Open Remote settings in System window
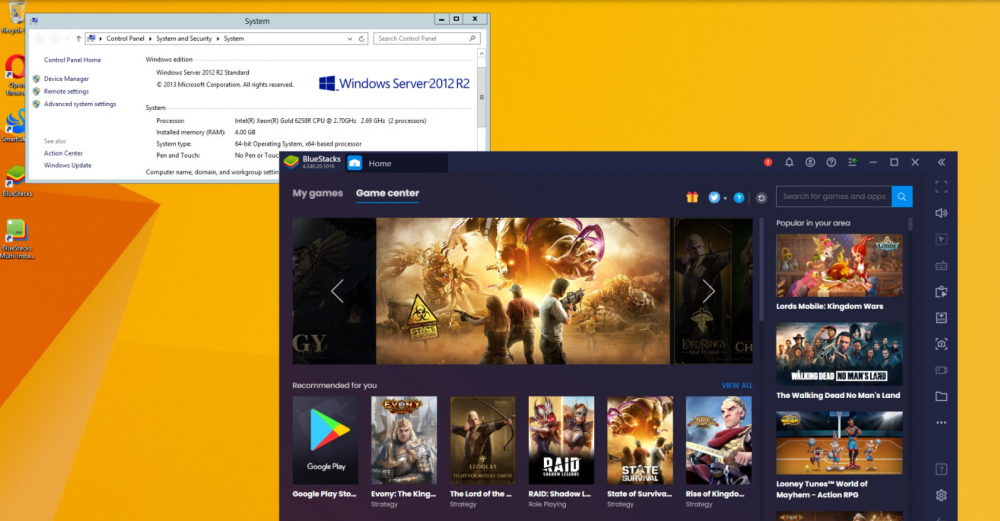Viewport: 1000px width, 521px height. coord(66,91)
